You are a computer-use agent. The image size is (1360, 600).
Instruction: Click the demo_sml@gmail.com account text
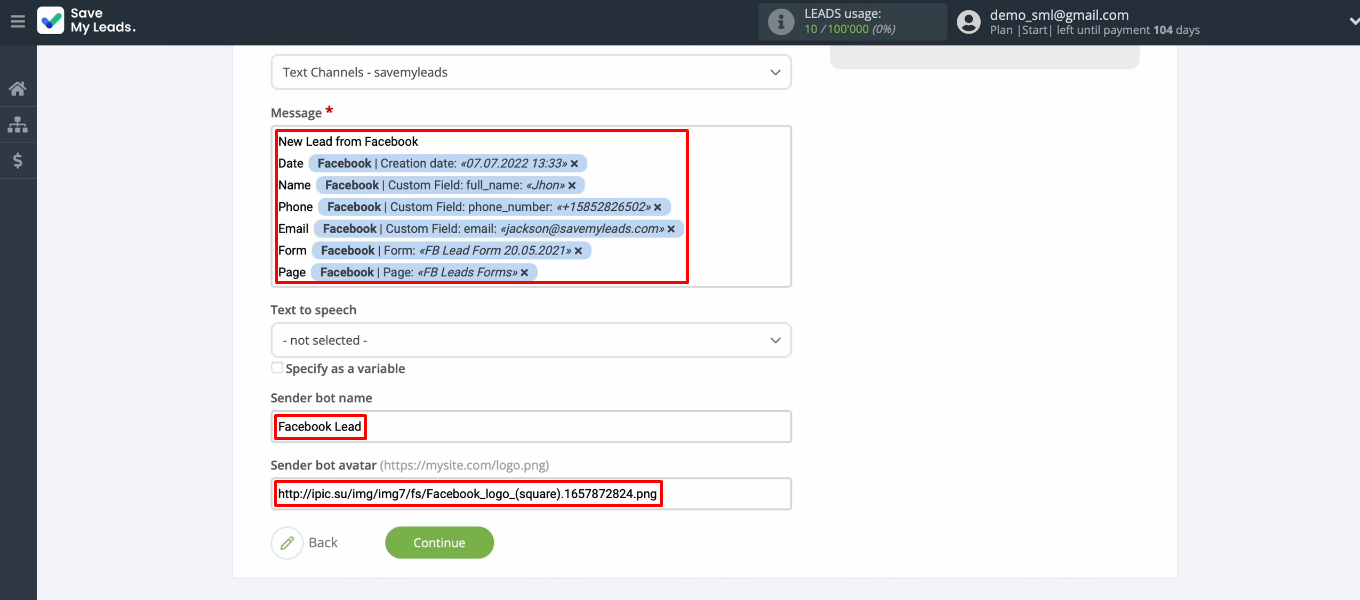(1059, 15)
